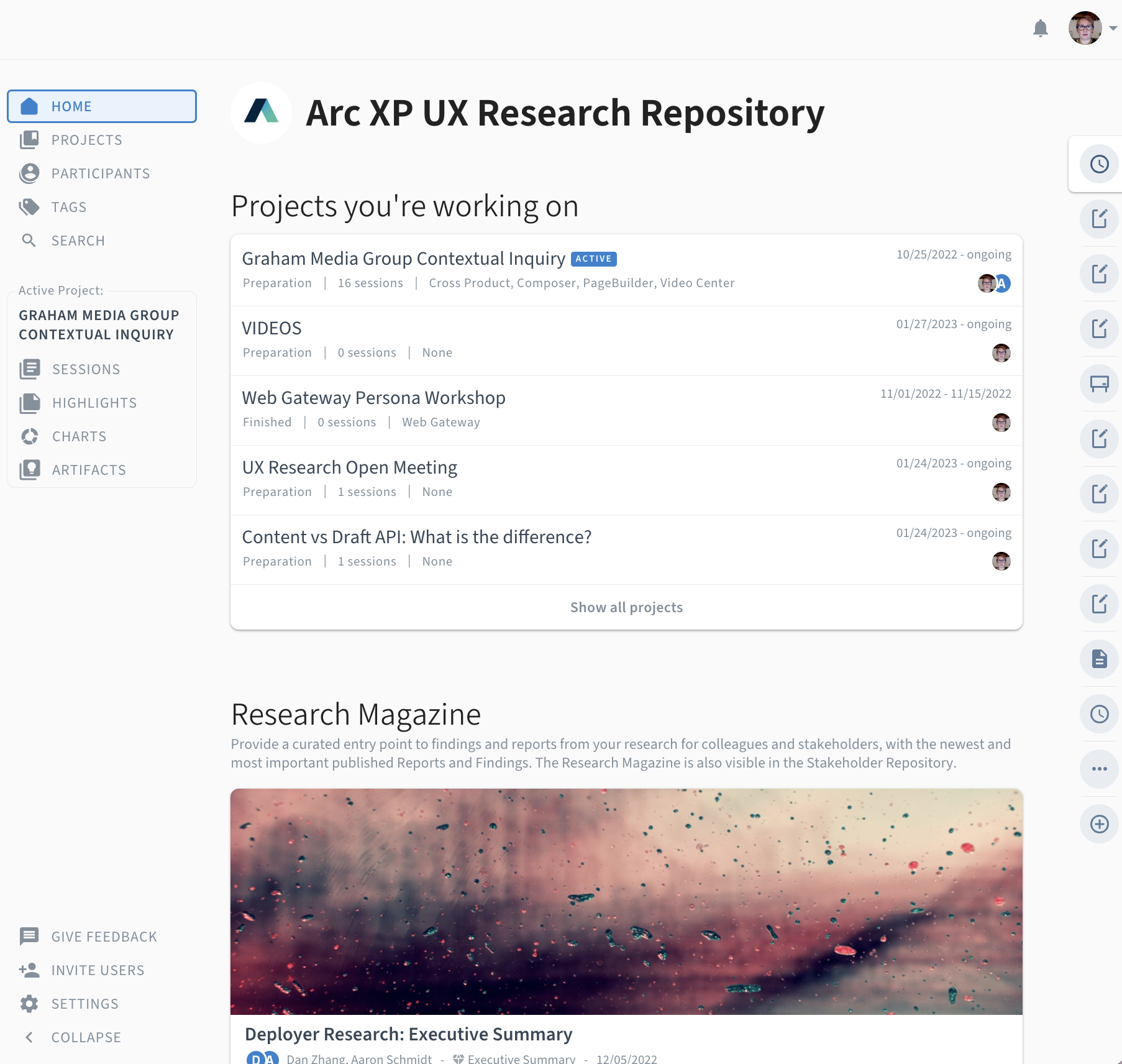Click the "Finished" status text
1122x1064 pixels.
click(267, 422)
